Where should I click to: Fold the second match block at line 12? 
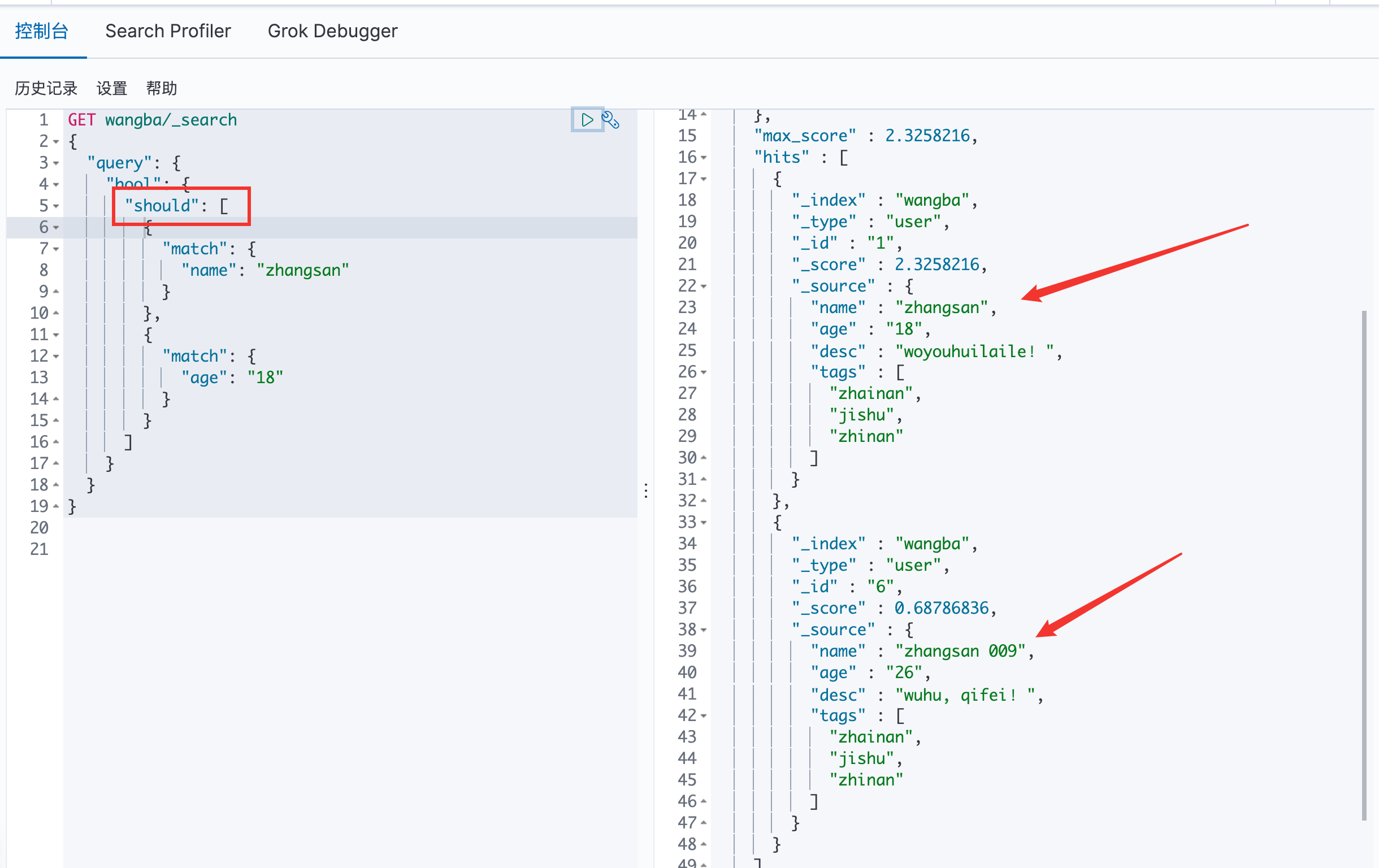pyautogui.click(x=56, y=356)
